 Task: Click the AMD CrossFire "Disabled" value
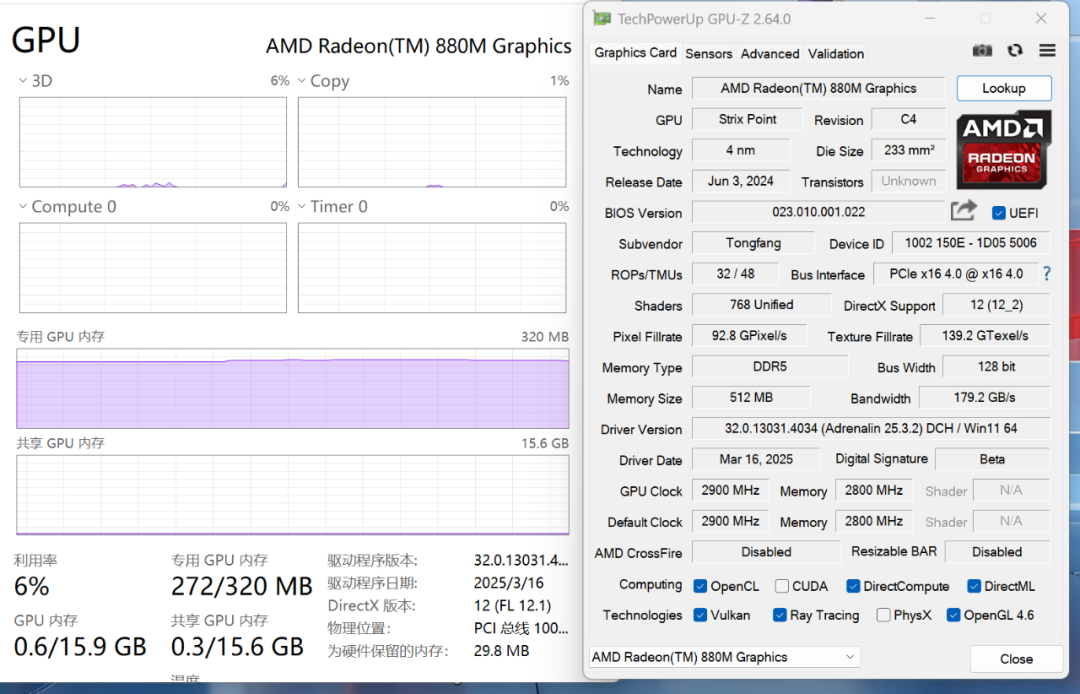click(766, 552)
